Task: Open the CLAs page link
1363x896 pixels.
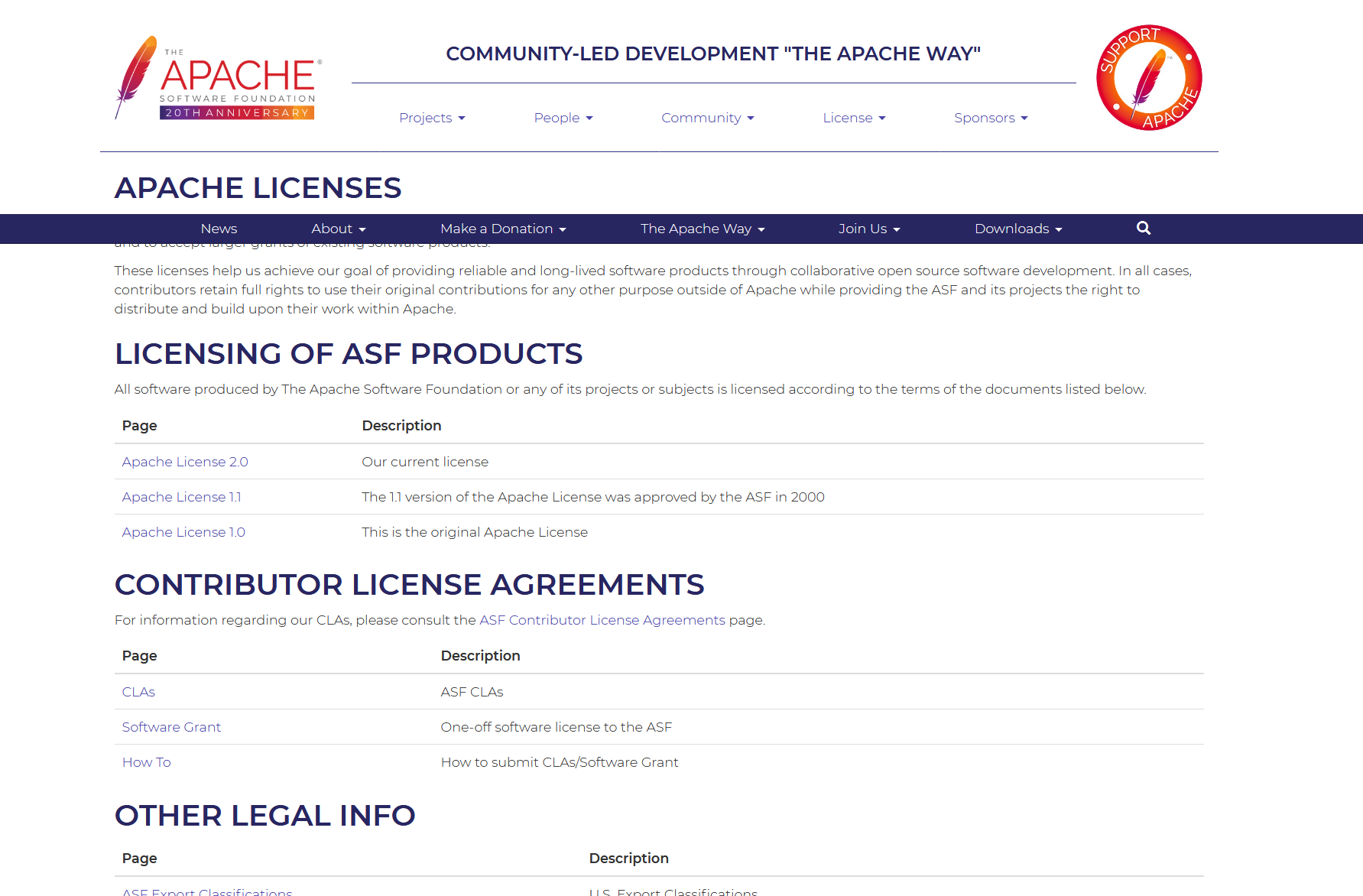Action: (138, 692)
